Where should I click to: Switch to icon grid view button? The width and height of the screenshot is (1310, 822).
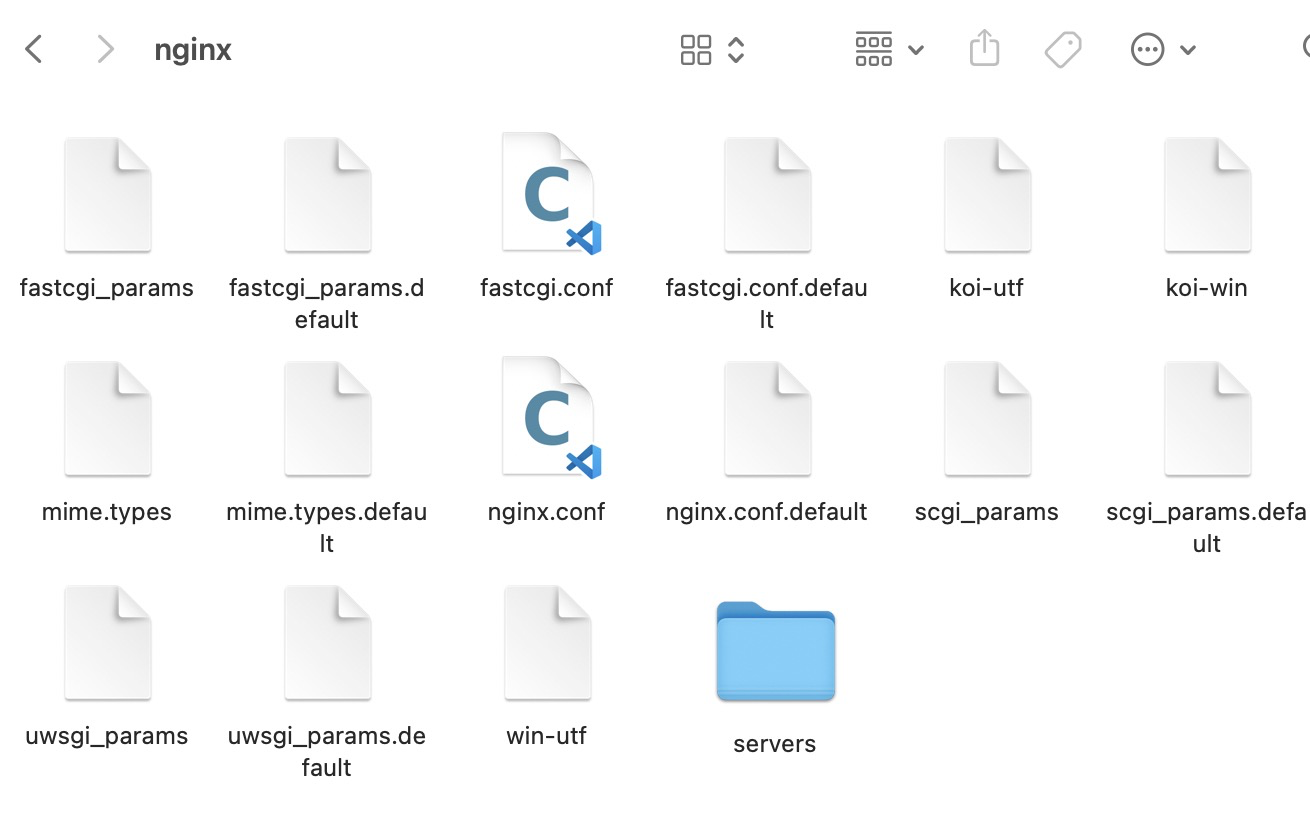pos(696,50)
